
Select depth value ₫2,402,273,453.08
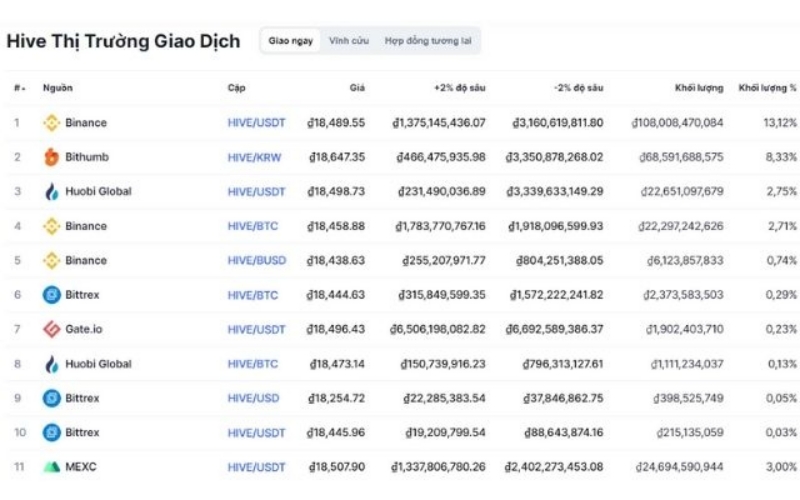coord(554,467)
